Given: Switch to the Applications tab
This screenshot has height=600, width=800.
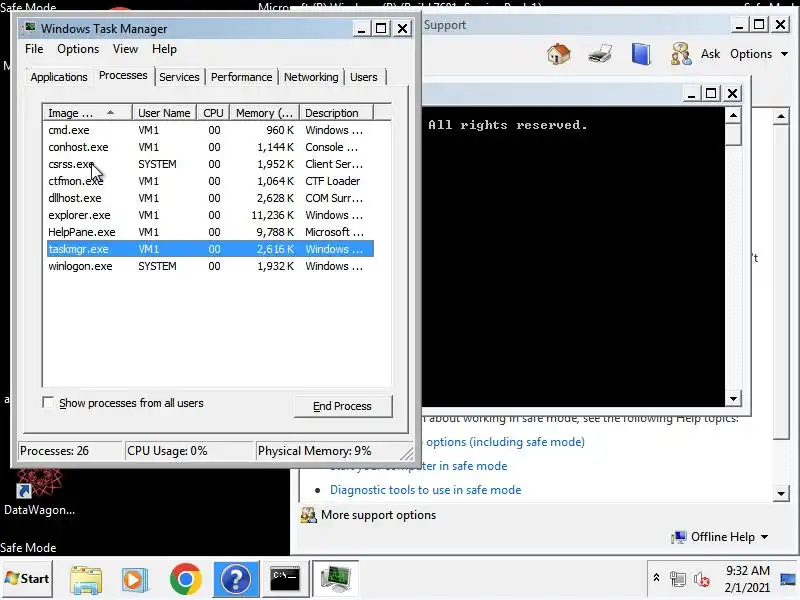Looking at the screenshot, I should pos(59,77).
